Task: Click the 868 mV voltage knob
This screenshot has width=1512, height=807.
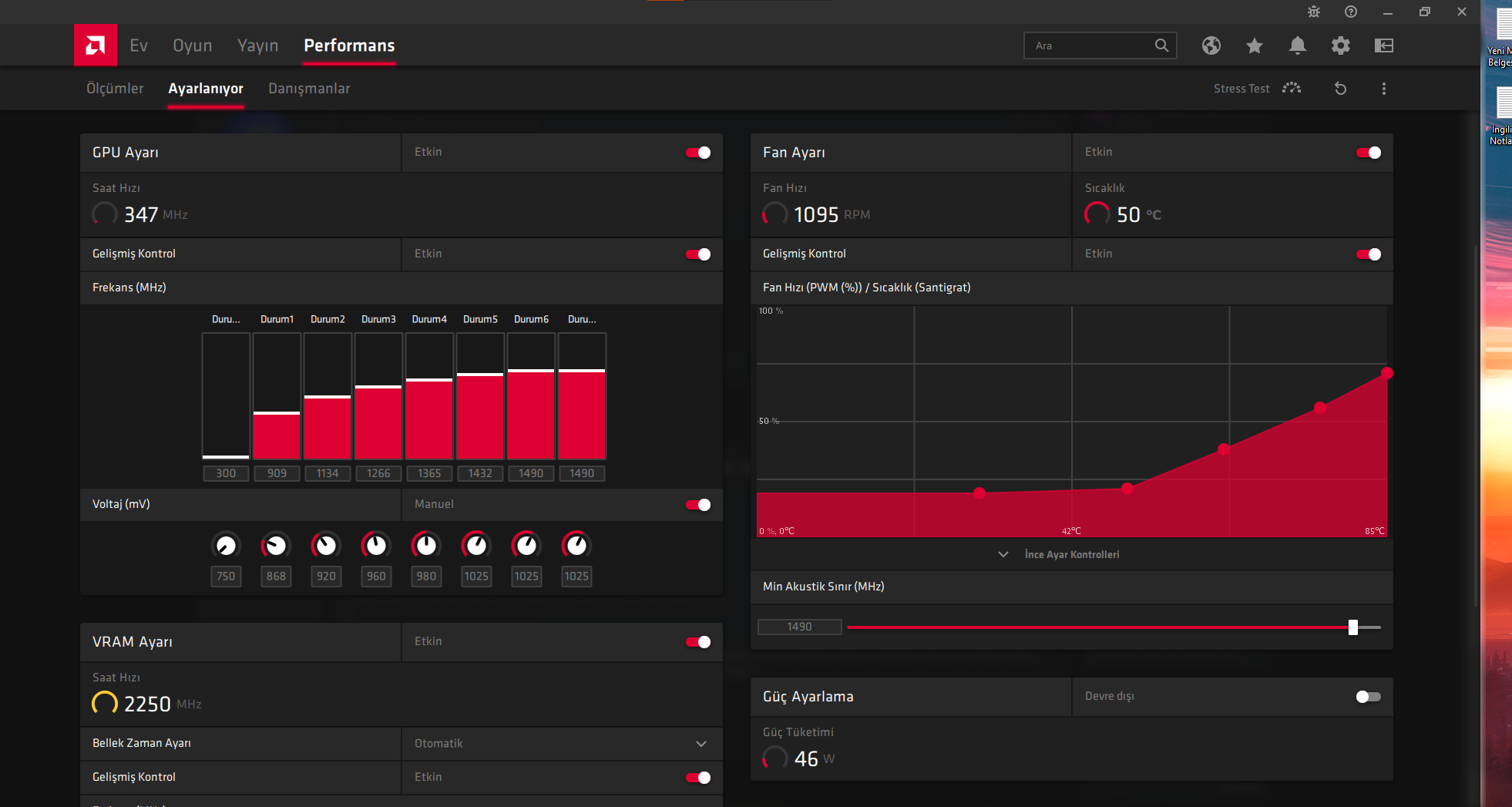Action: click(x=276, y=546)
